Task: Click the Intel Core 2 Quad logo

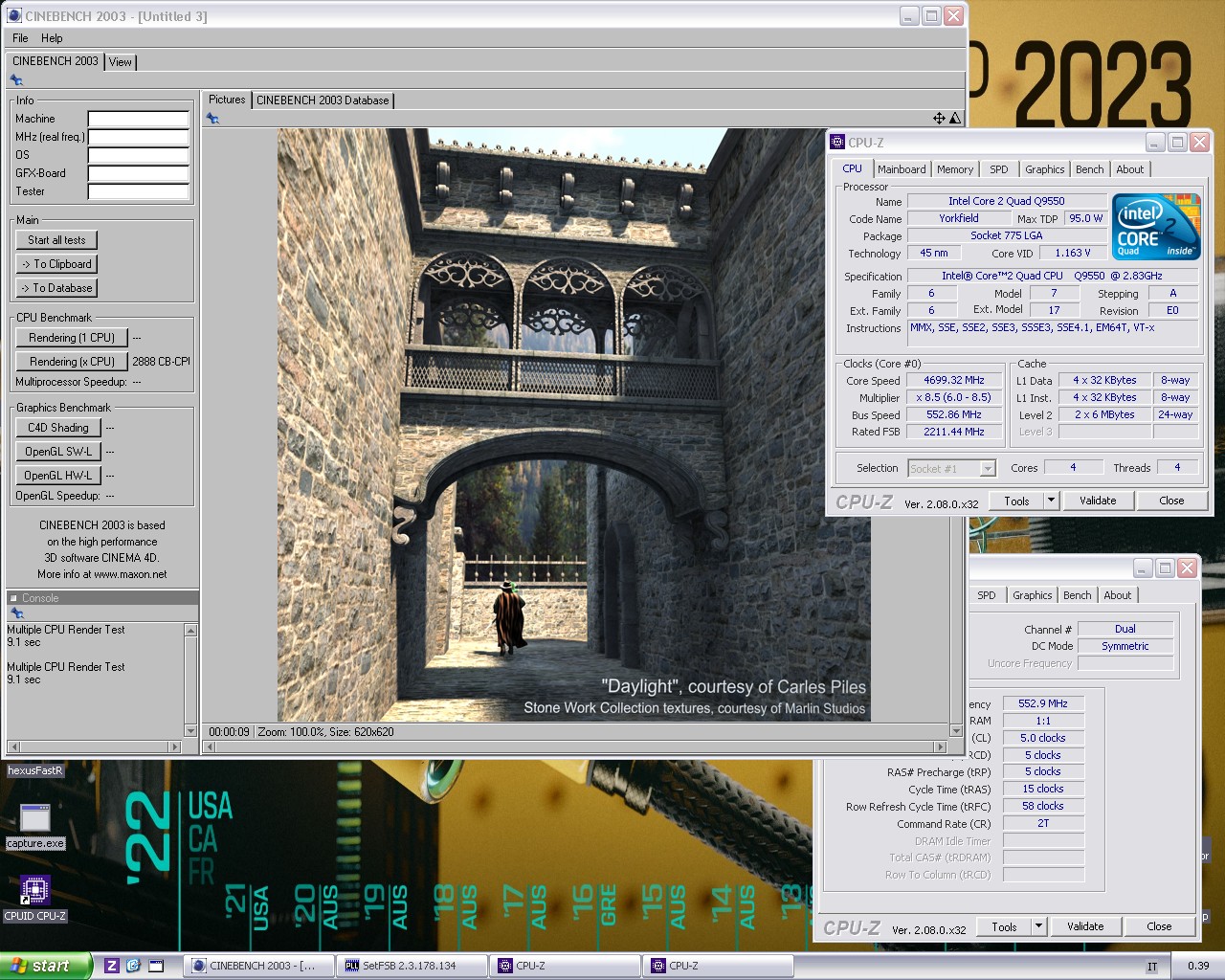Action: click(x=1156, y=227)
